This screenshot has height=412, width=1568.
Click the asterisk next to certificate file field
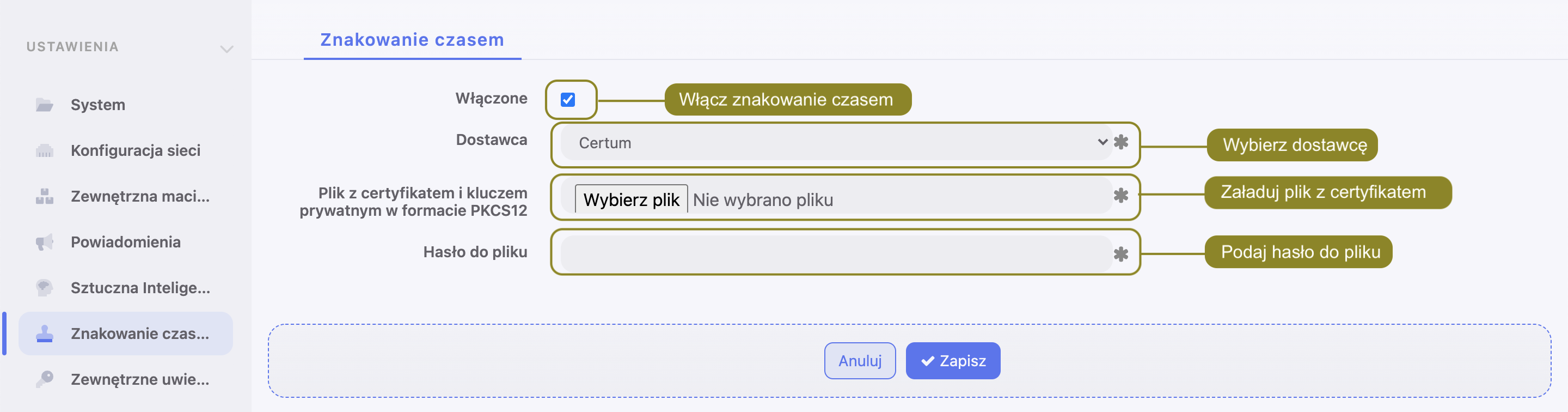pyautogui.click(x=1120, y=196)
